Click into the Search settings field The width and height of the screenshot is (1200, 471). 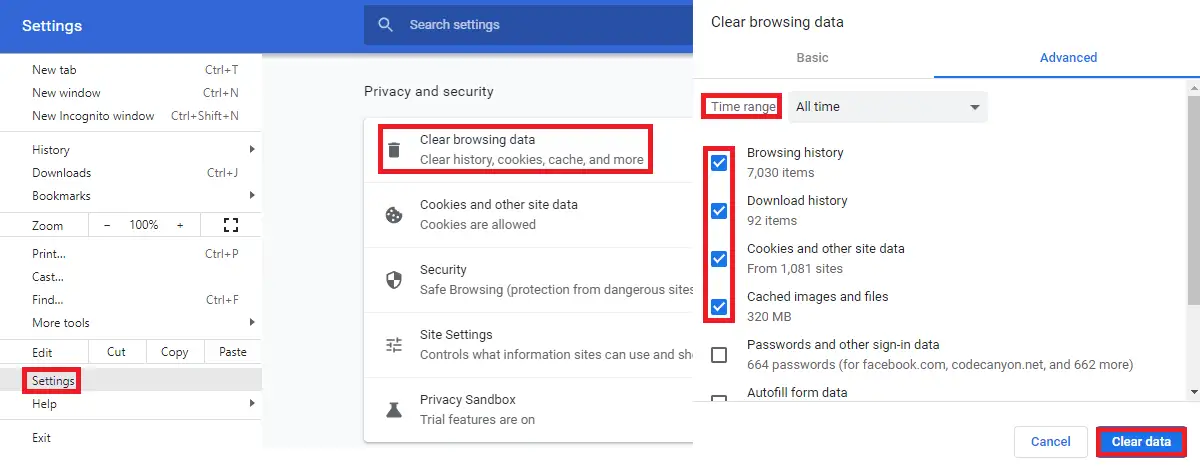tap(530, 25)
